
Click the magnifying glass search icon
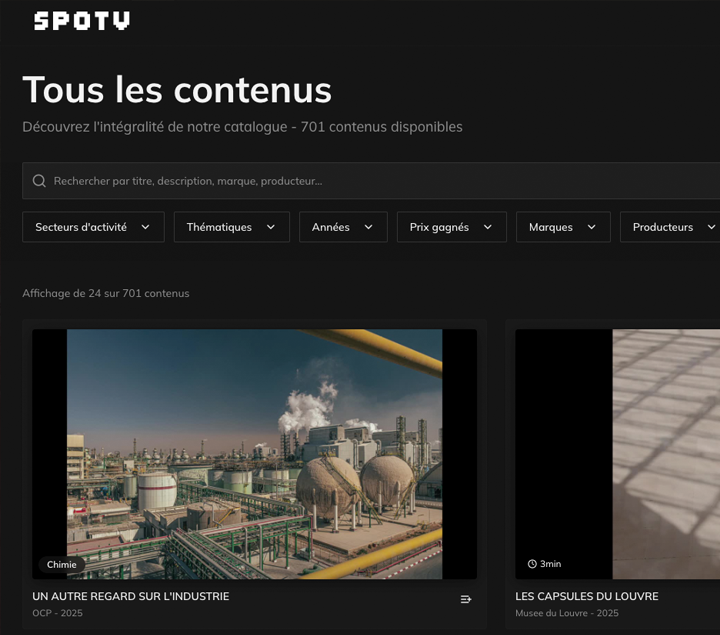(39, 181)
